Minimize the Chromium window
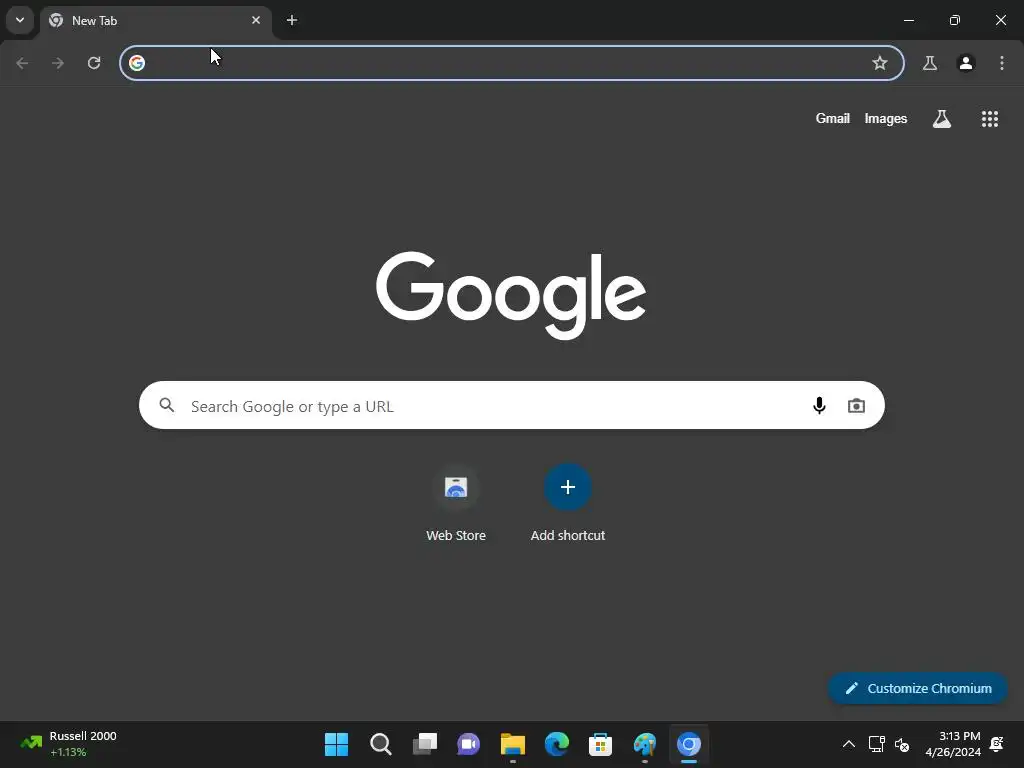 point(908,20)
